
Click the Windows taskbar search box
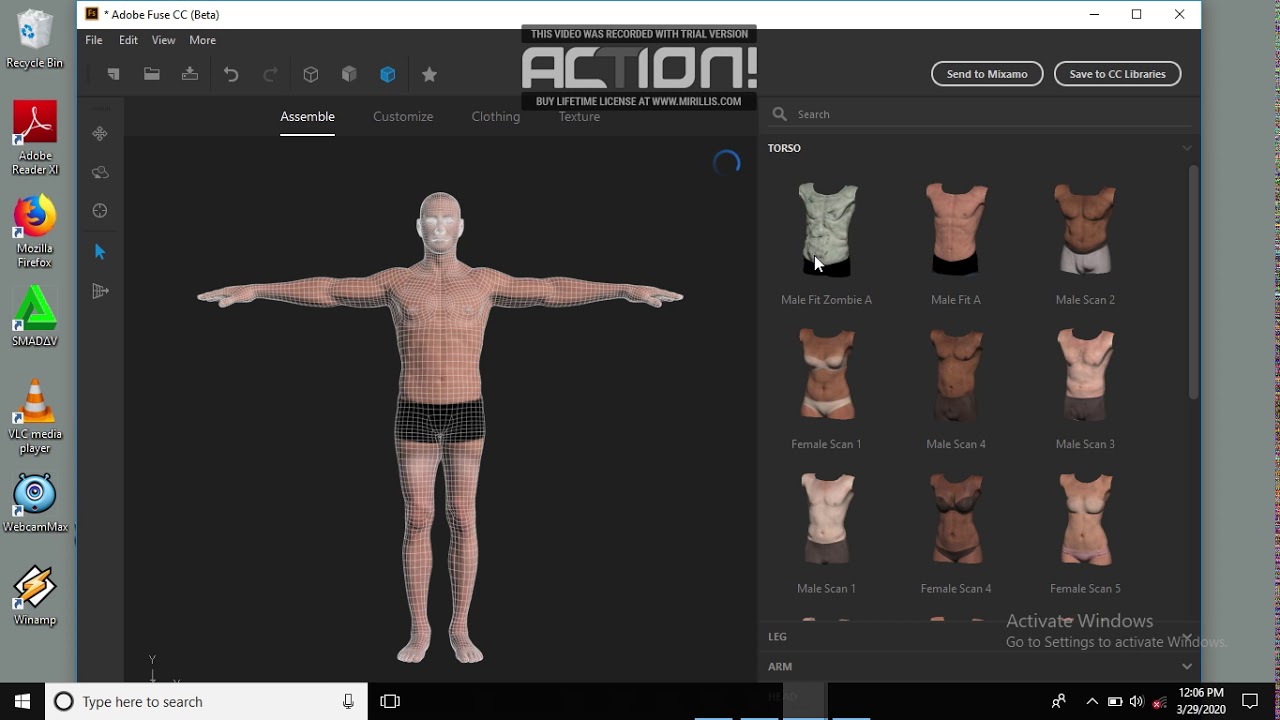[206, 701]
